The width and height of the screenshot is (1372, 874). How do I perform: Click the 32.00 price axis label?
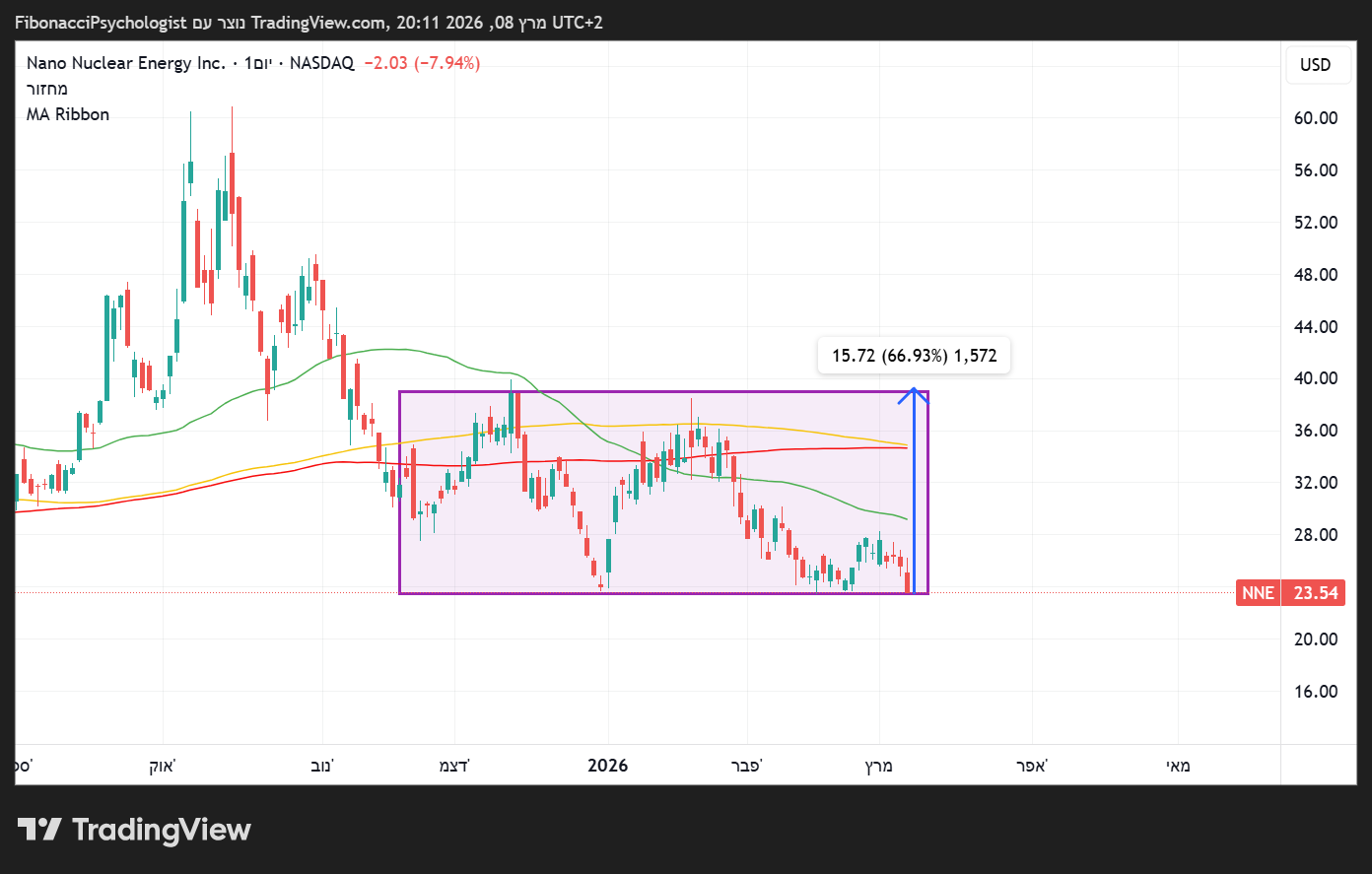[x=1316, y=483]
